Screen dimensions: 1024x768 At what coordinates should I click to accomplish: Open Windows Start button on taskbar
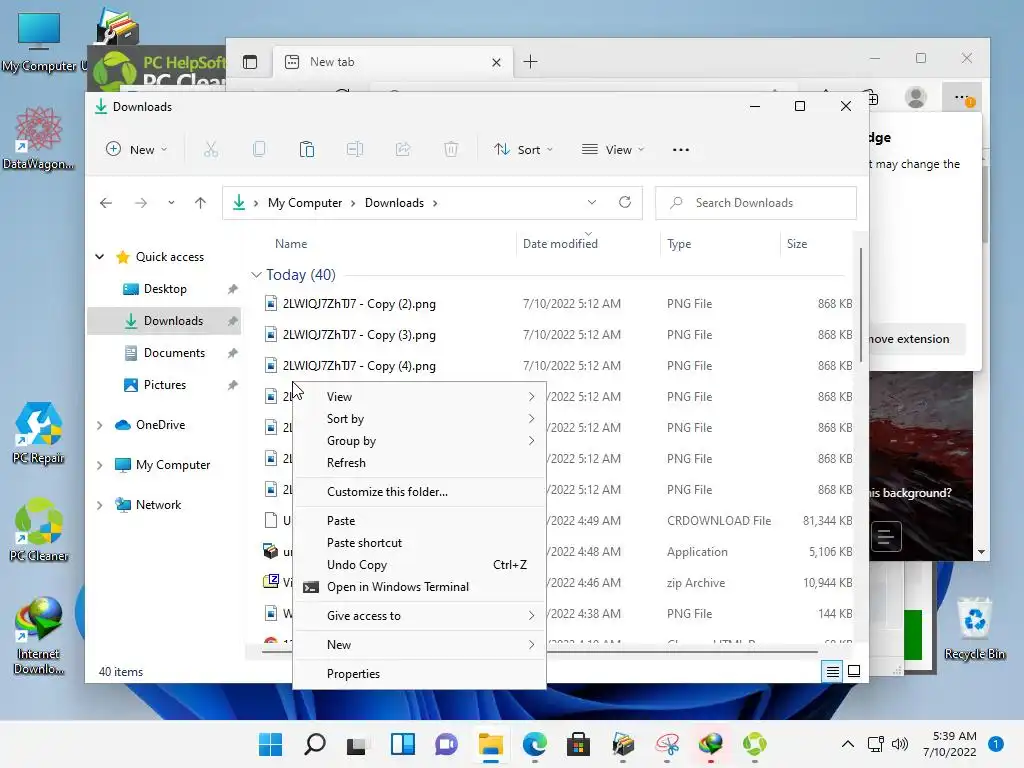(x=270, y=744)
